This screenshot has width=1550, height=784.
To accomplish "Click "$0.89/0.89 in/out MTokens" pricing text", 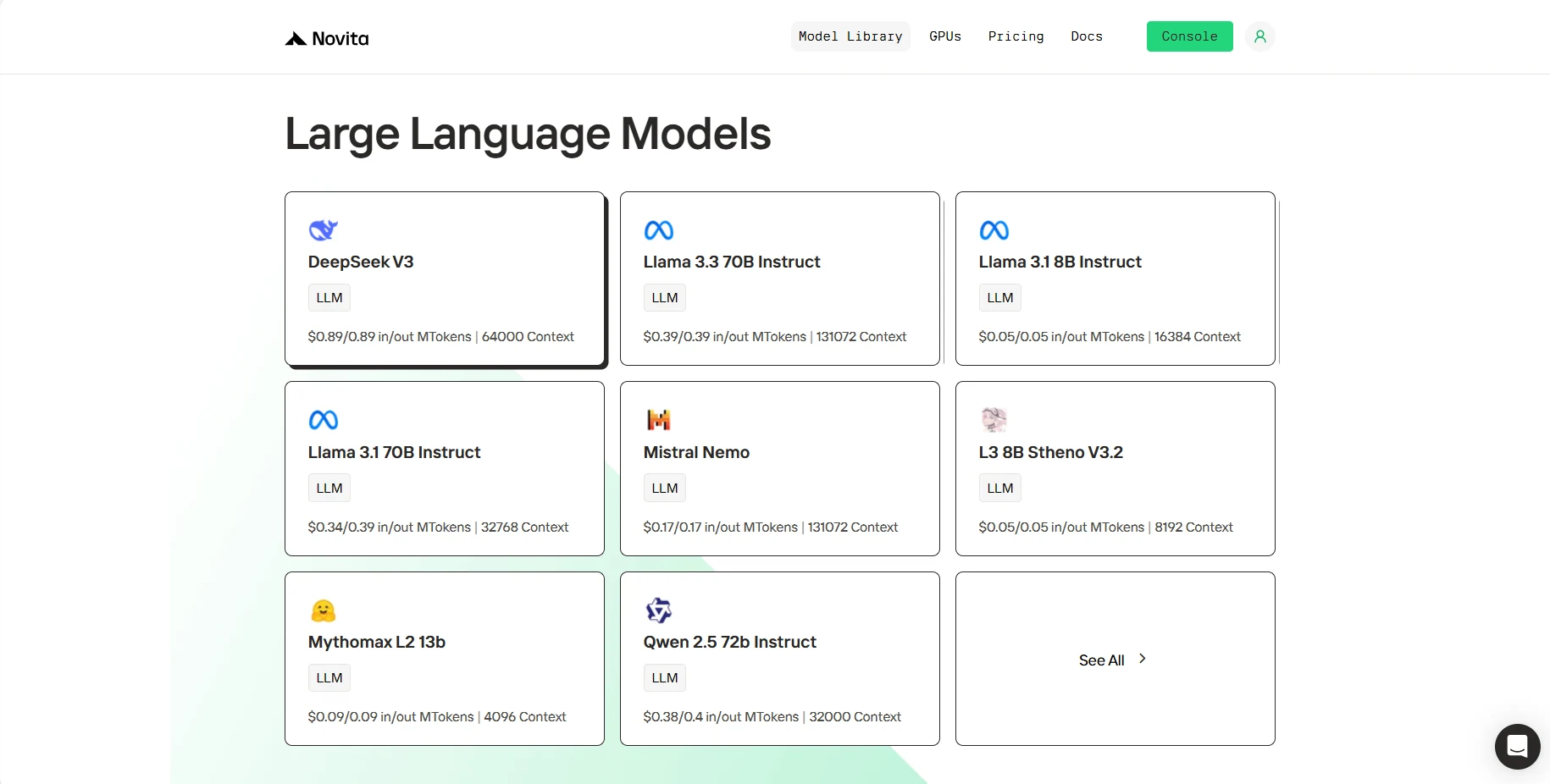I will (x=390, y=337).
